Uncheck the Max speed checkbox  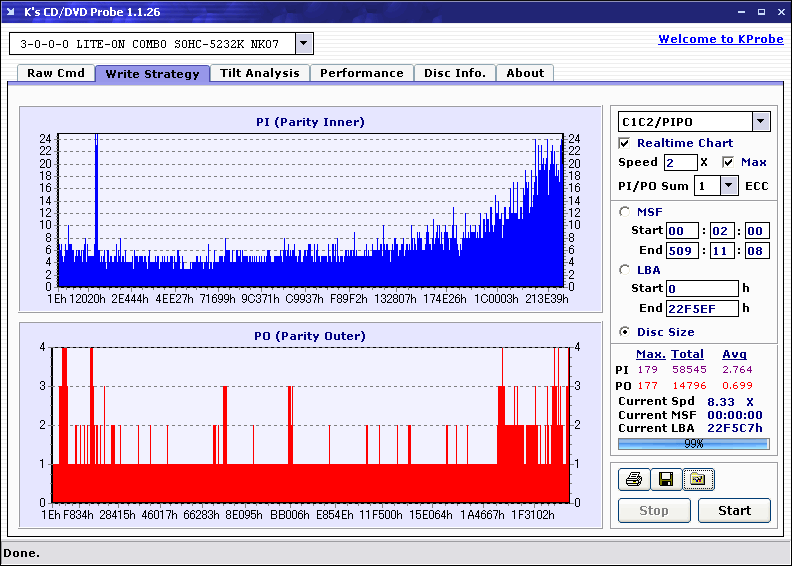[x=728, y=162]
